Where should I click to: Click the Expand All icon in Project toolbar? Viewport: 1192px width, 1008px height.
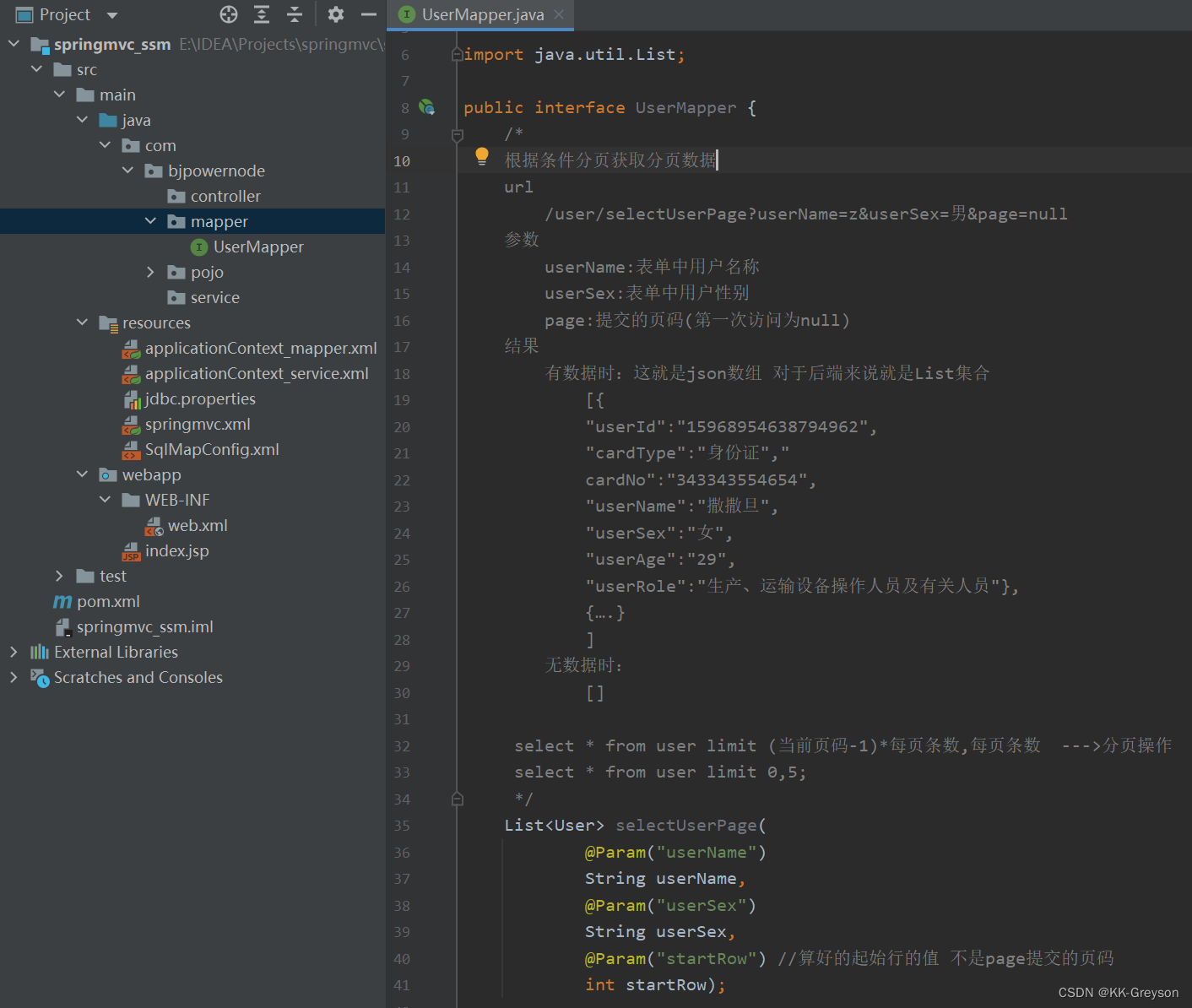[x=262, y=14]
